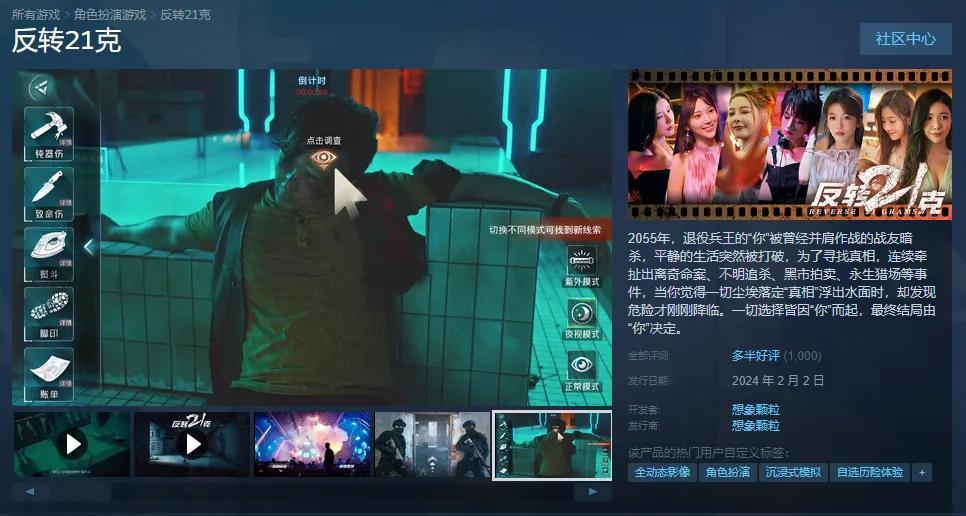Switch to 正常模式 normal view mode

pyautogui.click(x=582, y=371)
